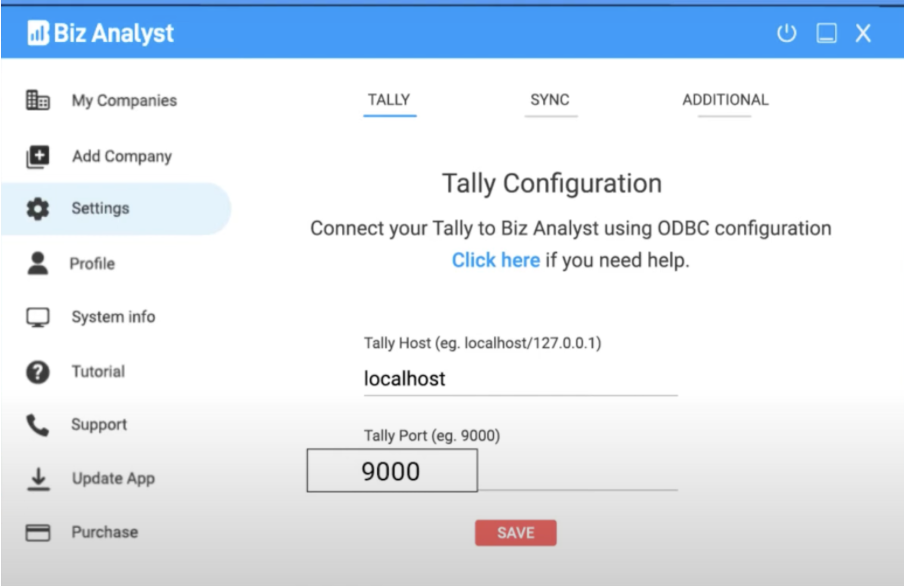Viewport: 904px width, 586px height.
Task: Focus the Tally Host field showing localhost
Action: 521,379
